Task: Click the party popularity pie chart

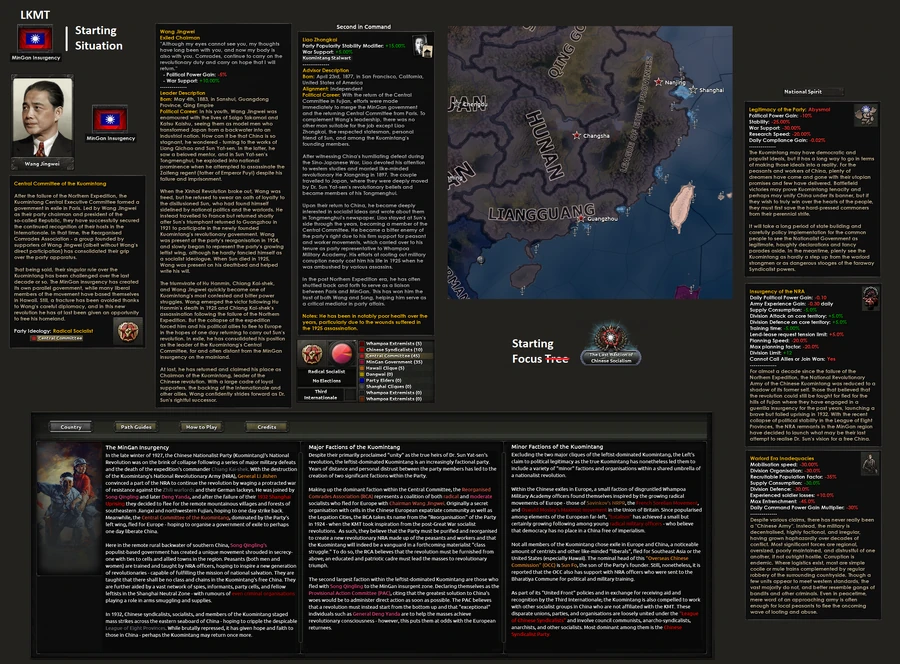Action: 341,352
